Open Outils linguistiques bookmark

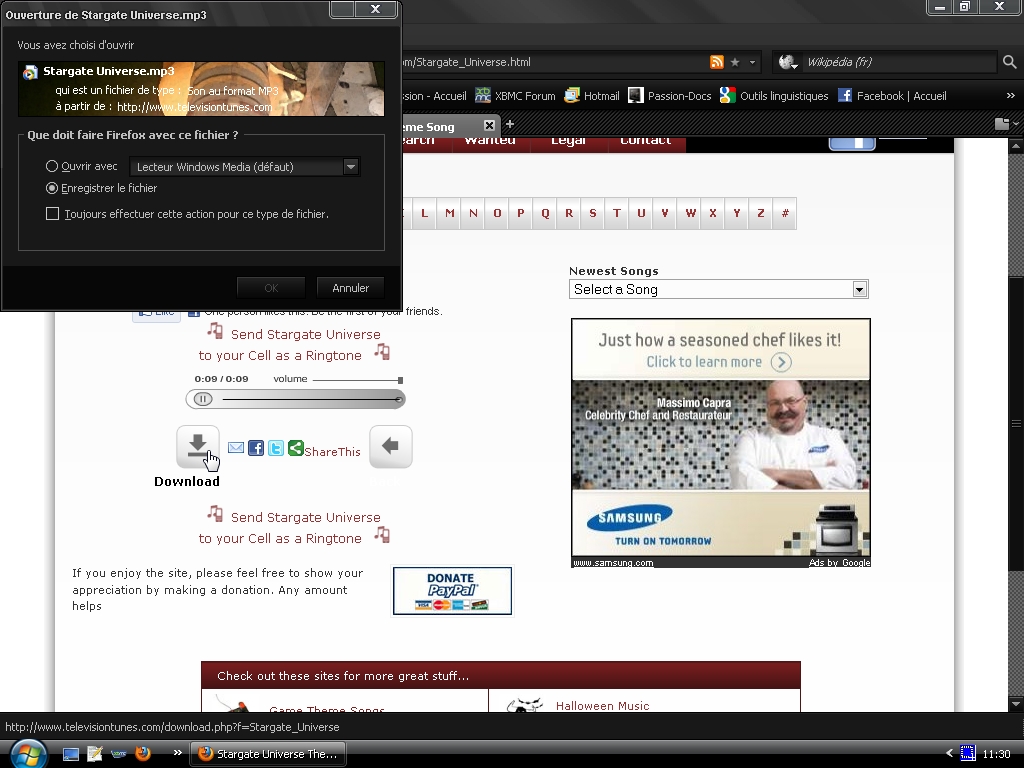coord(774,96)
